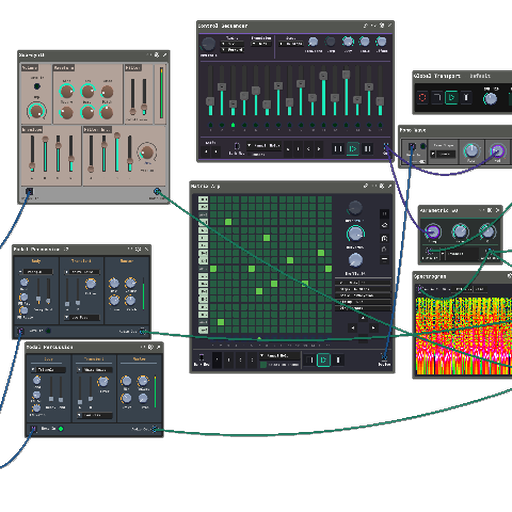Click the right arrow step button in Control Sequencer
The width and height of the screenshot is (512, 512).
[319, 149]
